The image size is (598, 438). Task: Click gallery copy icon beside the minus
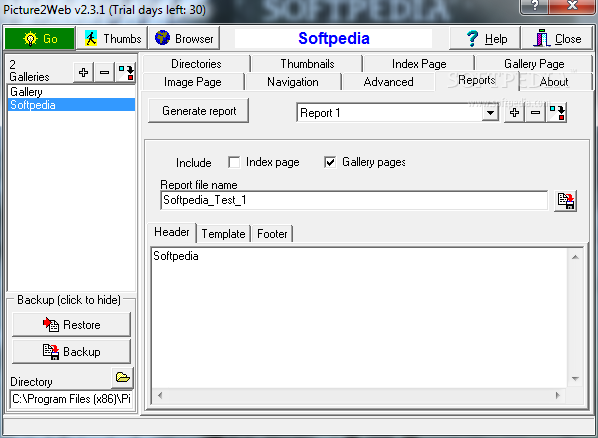125,72
